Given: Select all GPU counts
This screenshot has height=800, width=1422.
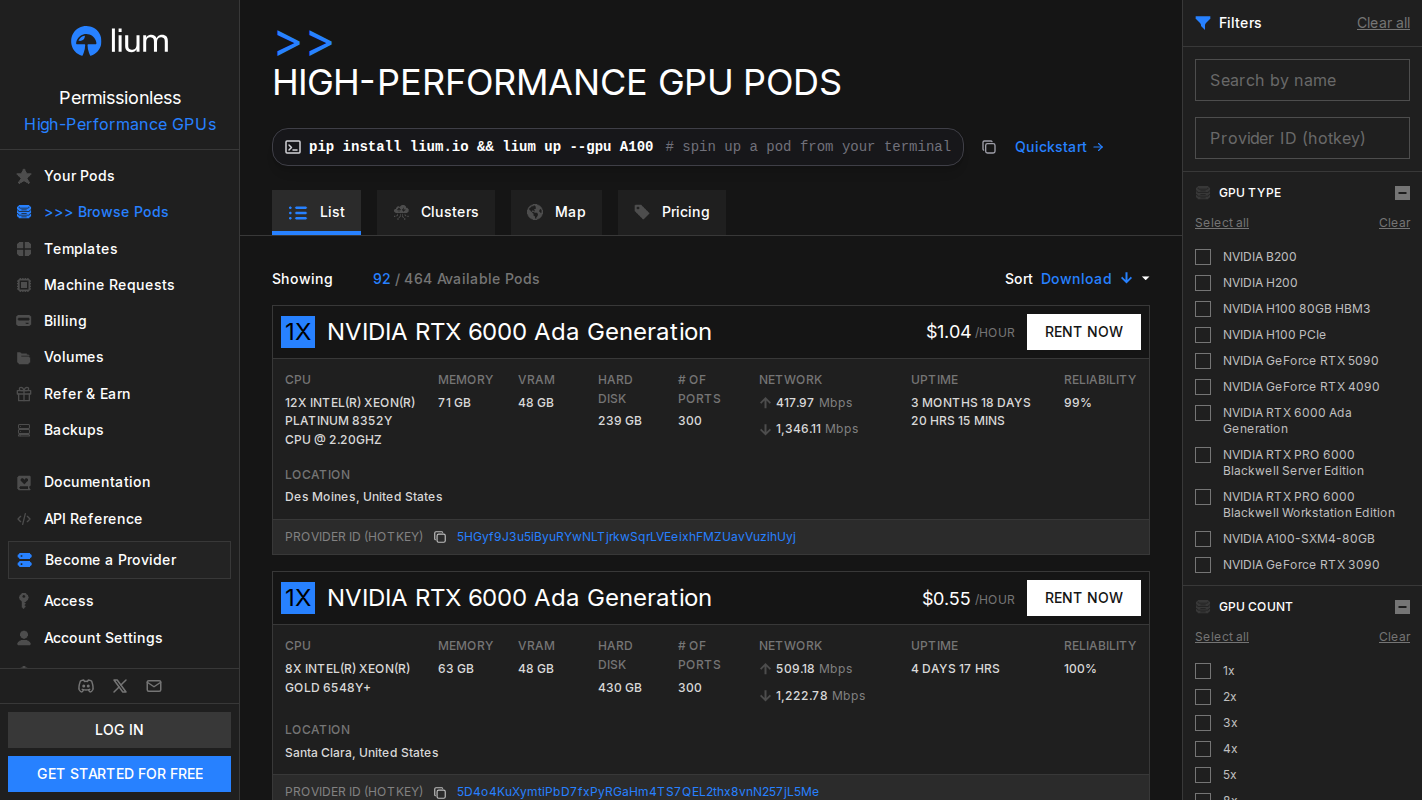Looking at the screenshot, I should pos(1222,637).
